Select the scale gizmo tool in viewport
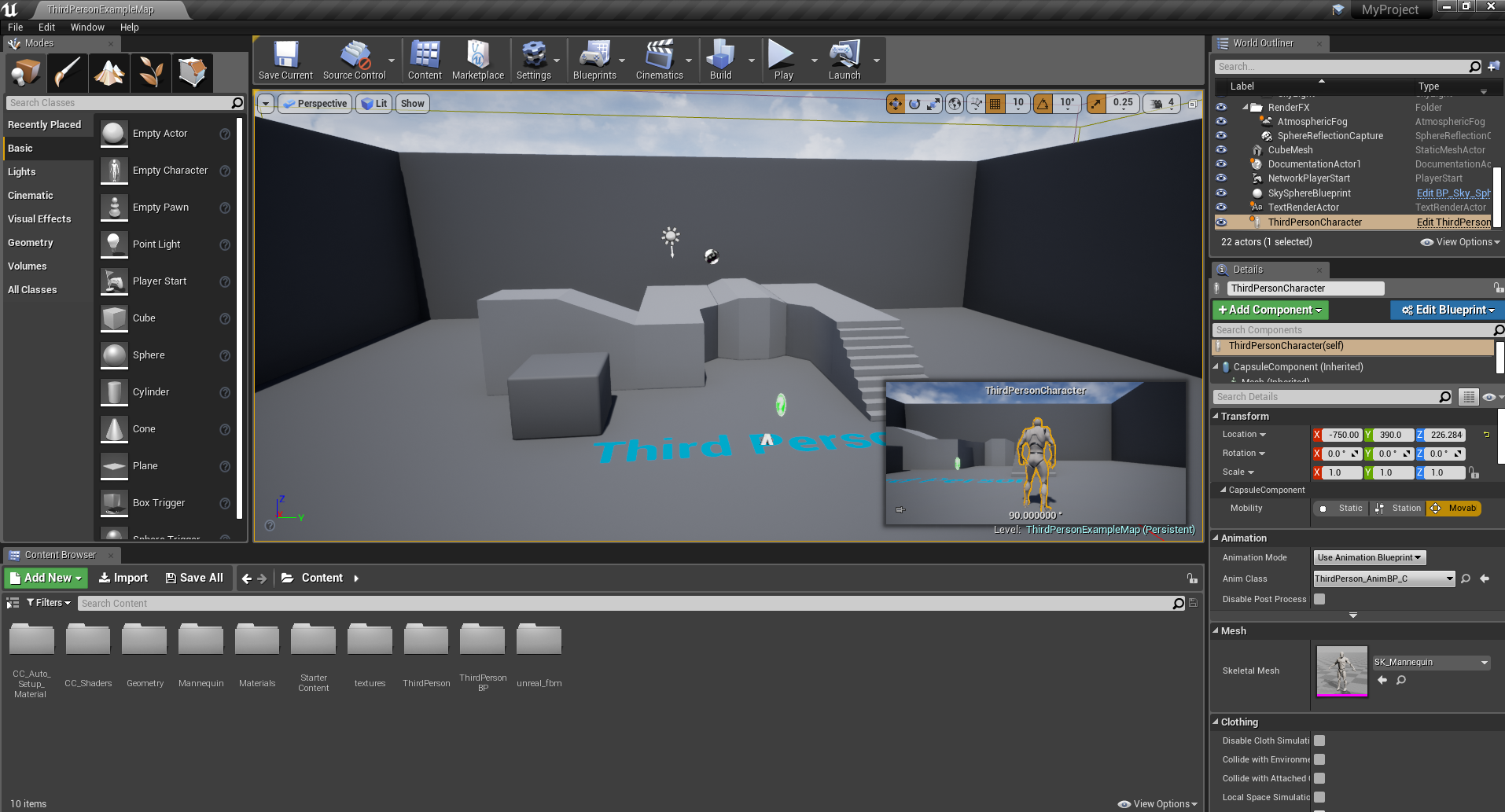1505x812 pixels. 933,104
